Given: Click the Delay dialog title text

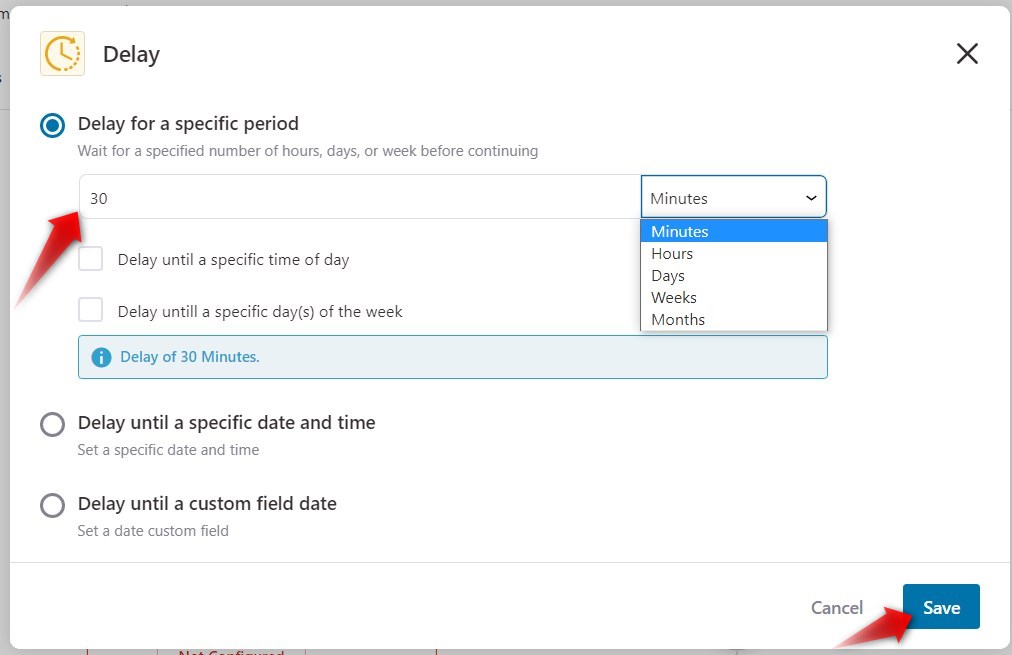Looking at the screenshot, I should [132, 54].
